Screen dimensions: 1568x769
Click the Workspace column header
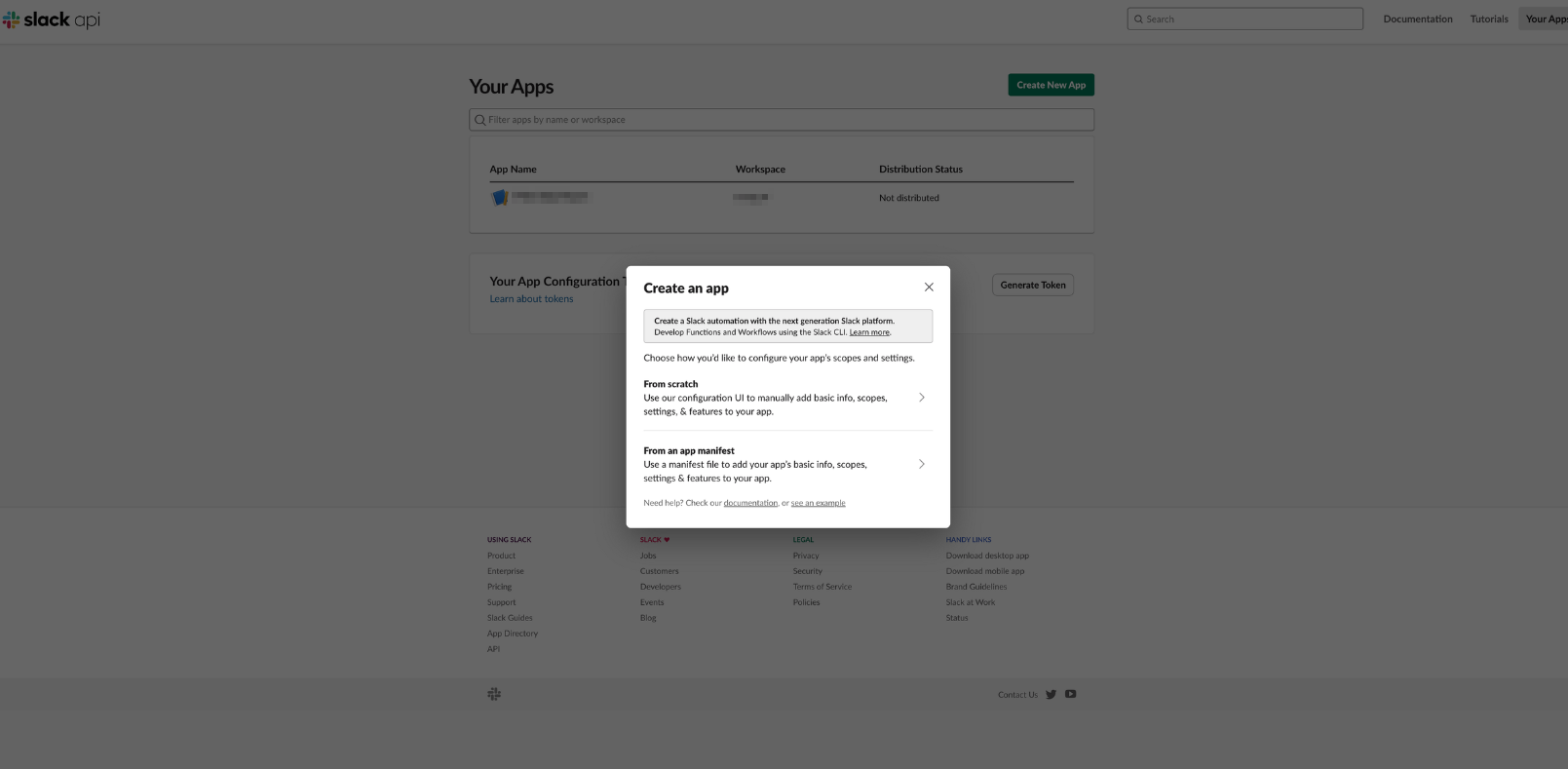coord(760,169)
